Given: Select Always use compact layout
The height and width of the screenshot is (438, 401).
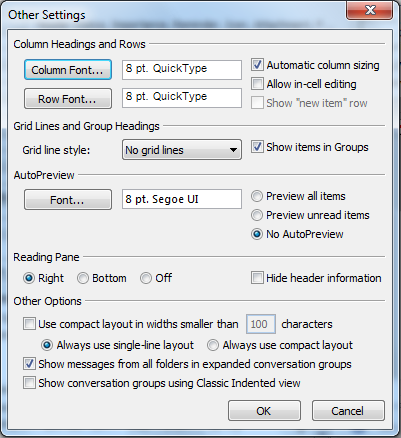Looking at the screenshot, I should click(213, 345).
